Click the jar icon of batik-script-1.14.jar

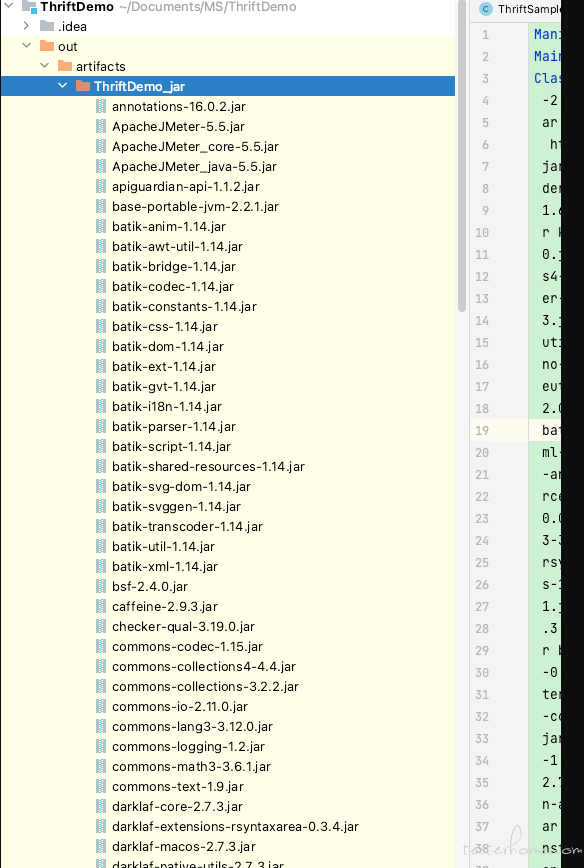[101, 446]
